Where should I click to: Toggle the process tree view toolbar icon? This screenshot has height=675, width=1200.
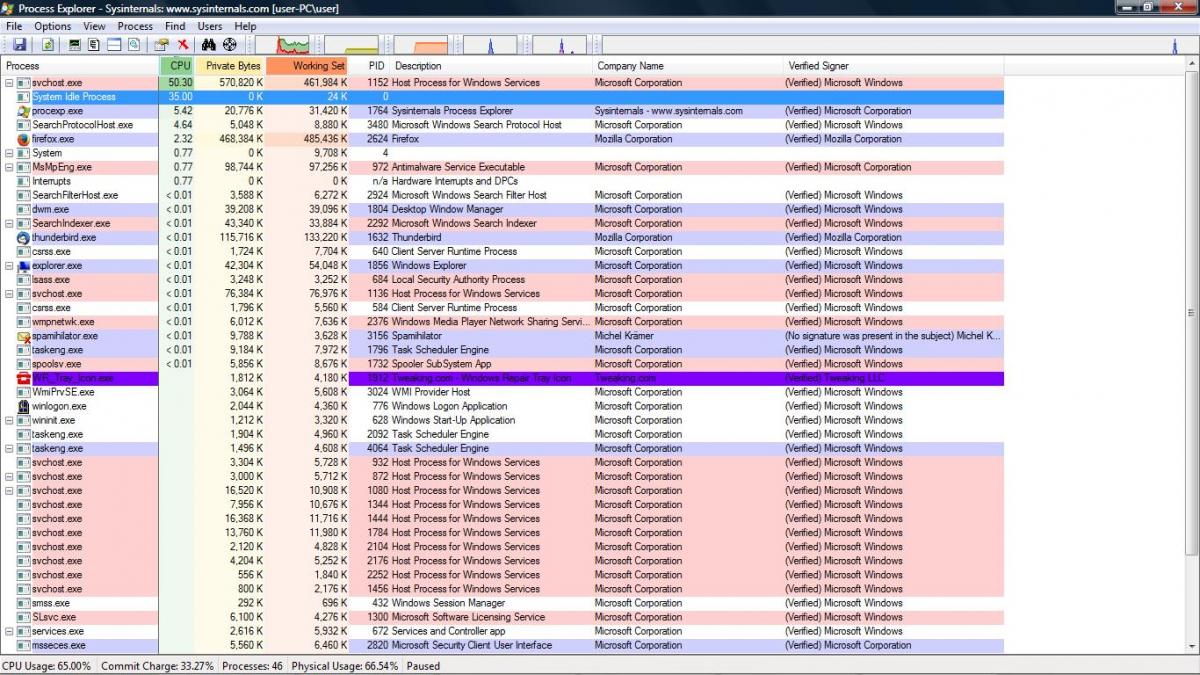click(x=94, y=45)
